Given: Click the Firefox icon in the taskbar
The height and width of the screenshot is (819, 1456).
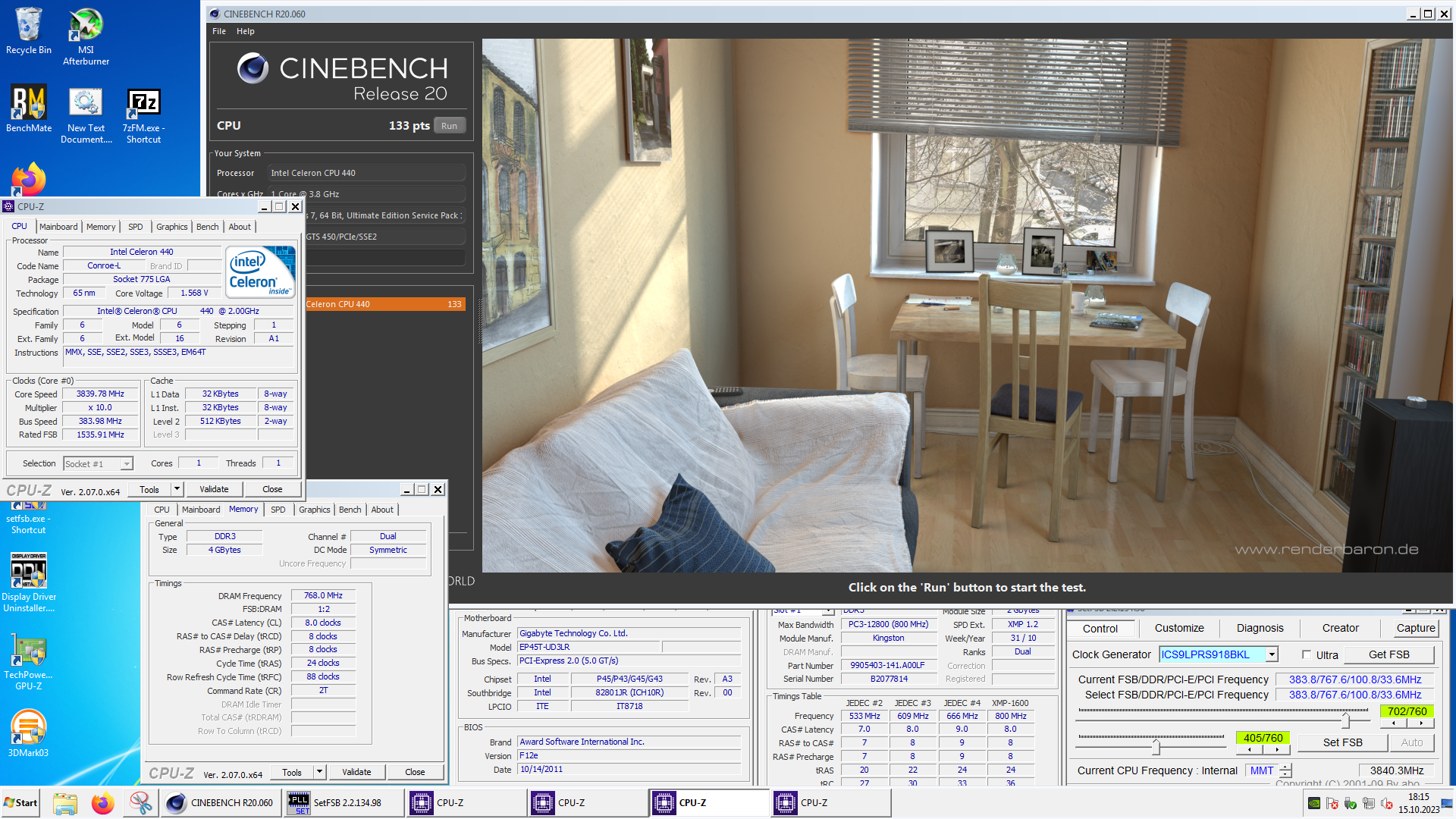Looking at the screenshot, I should pos(103,803).
